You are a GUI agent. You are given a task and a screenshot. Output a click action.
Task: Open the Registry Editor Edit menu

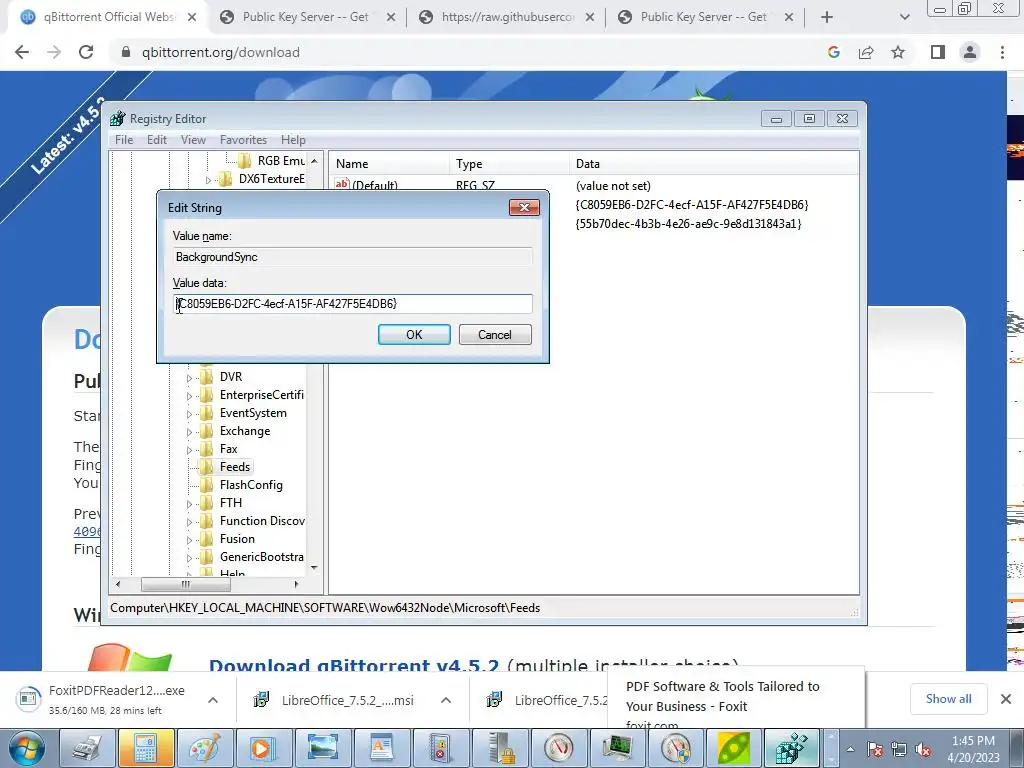click(x=157, y=140)
